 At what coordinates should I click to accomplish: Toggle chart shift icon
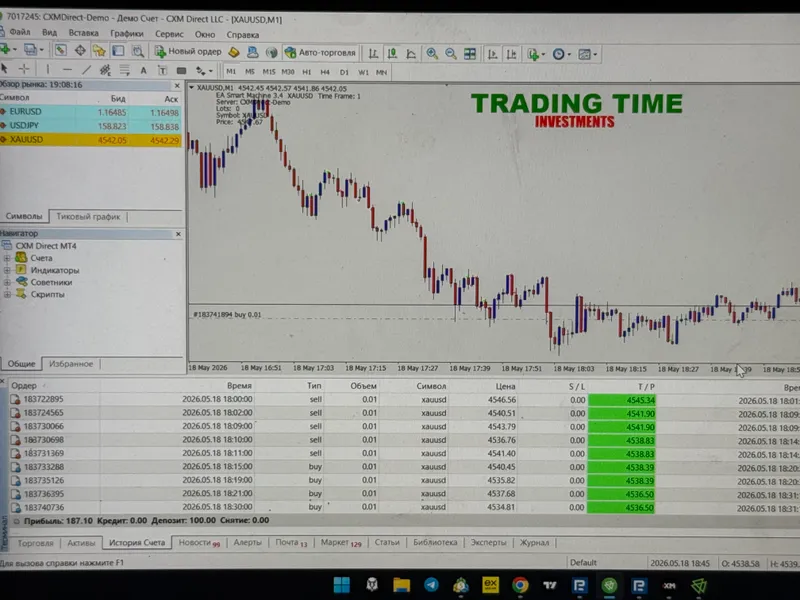point(511,54)
